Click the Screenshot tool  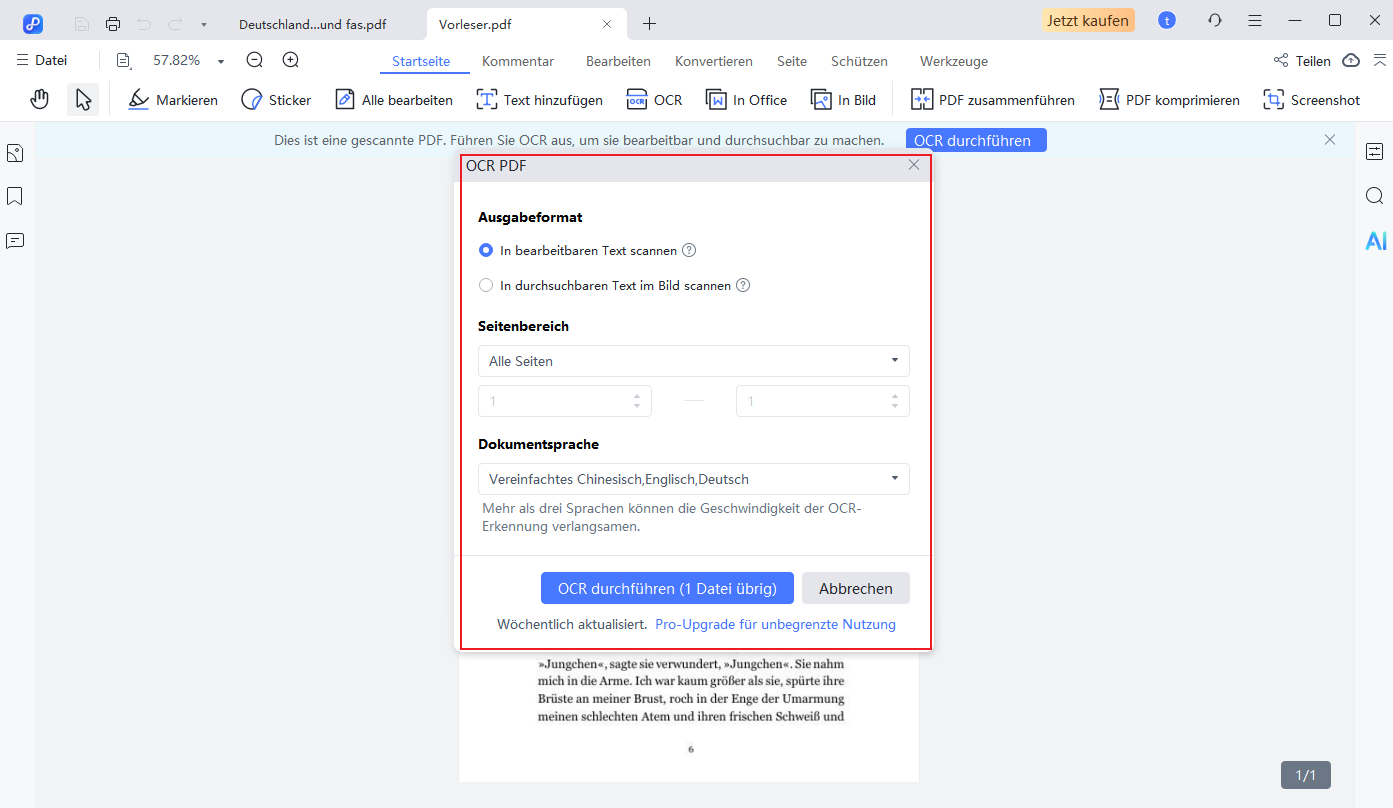tap(1311, 100)
